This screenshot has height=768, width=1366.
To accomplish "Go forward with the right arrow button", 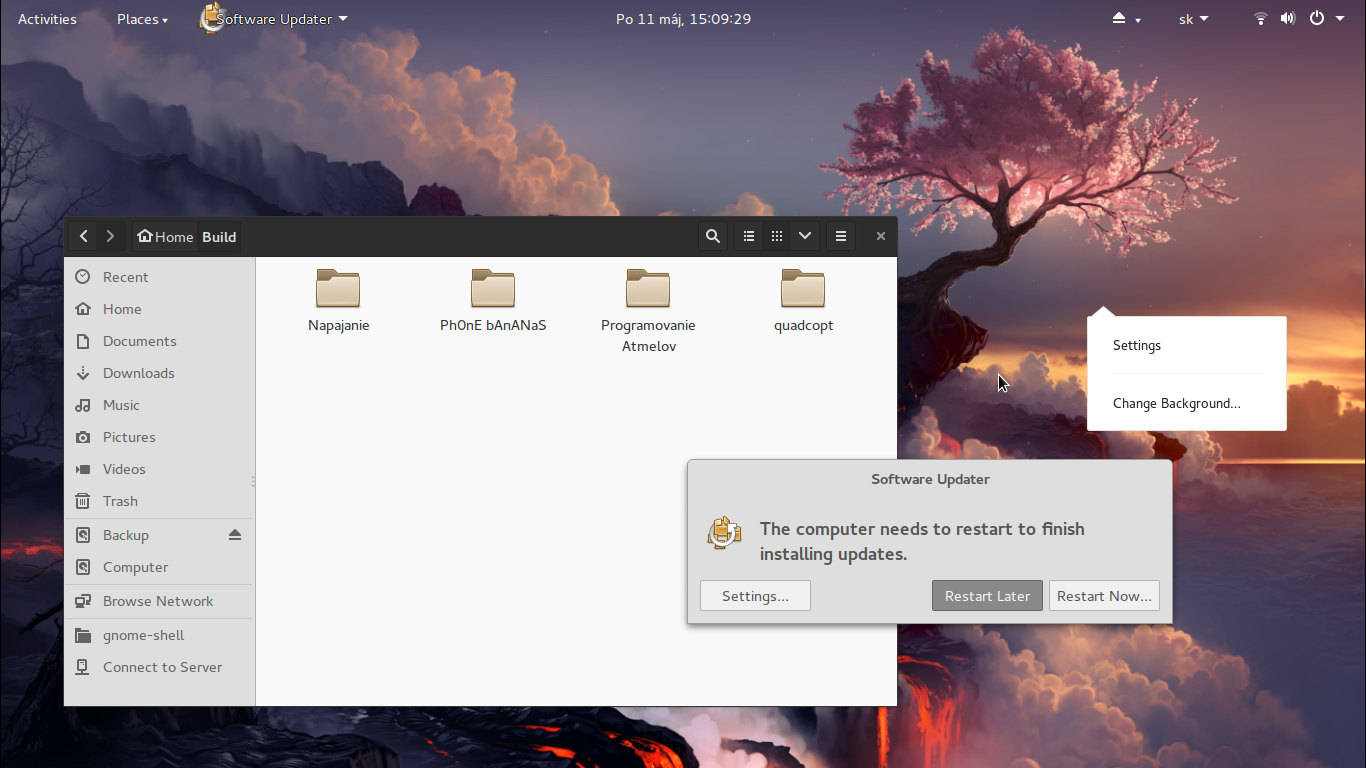I will click(110, 237).
